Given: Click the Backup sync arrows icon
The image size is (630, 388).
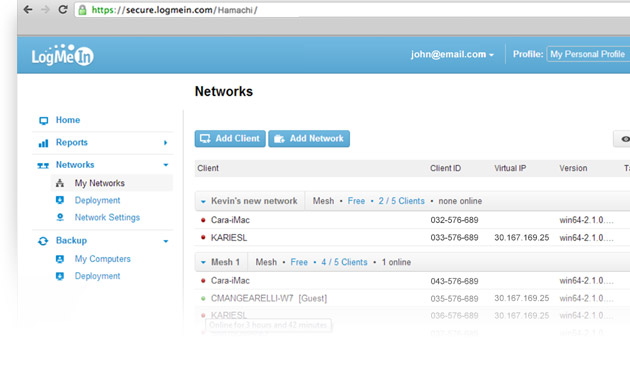Looking at the screenshot, I should point(43,241).
